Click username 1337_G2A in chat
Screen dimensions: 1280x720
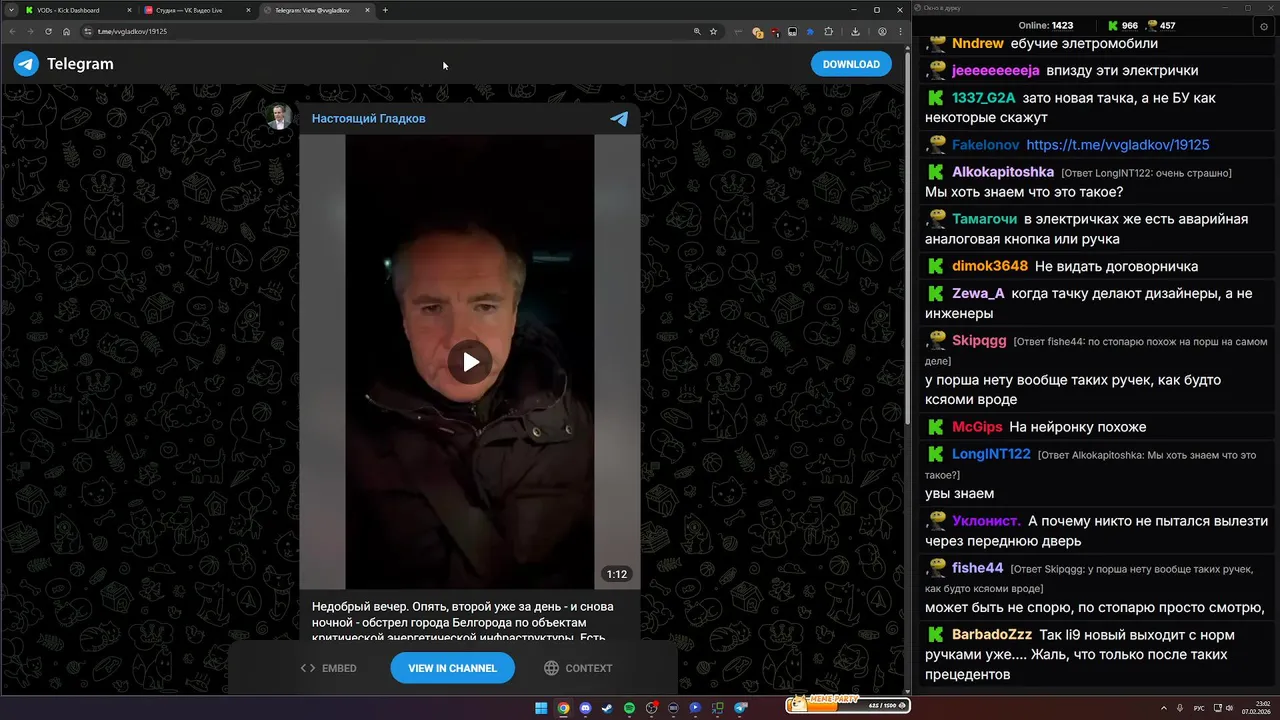coord(983,98)
